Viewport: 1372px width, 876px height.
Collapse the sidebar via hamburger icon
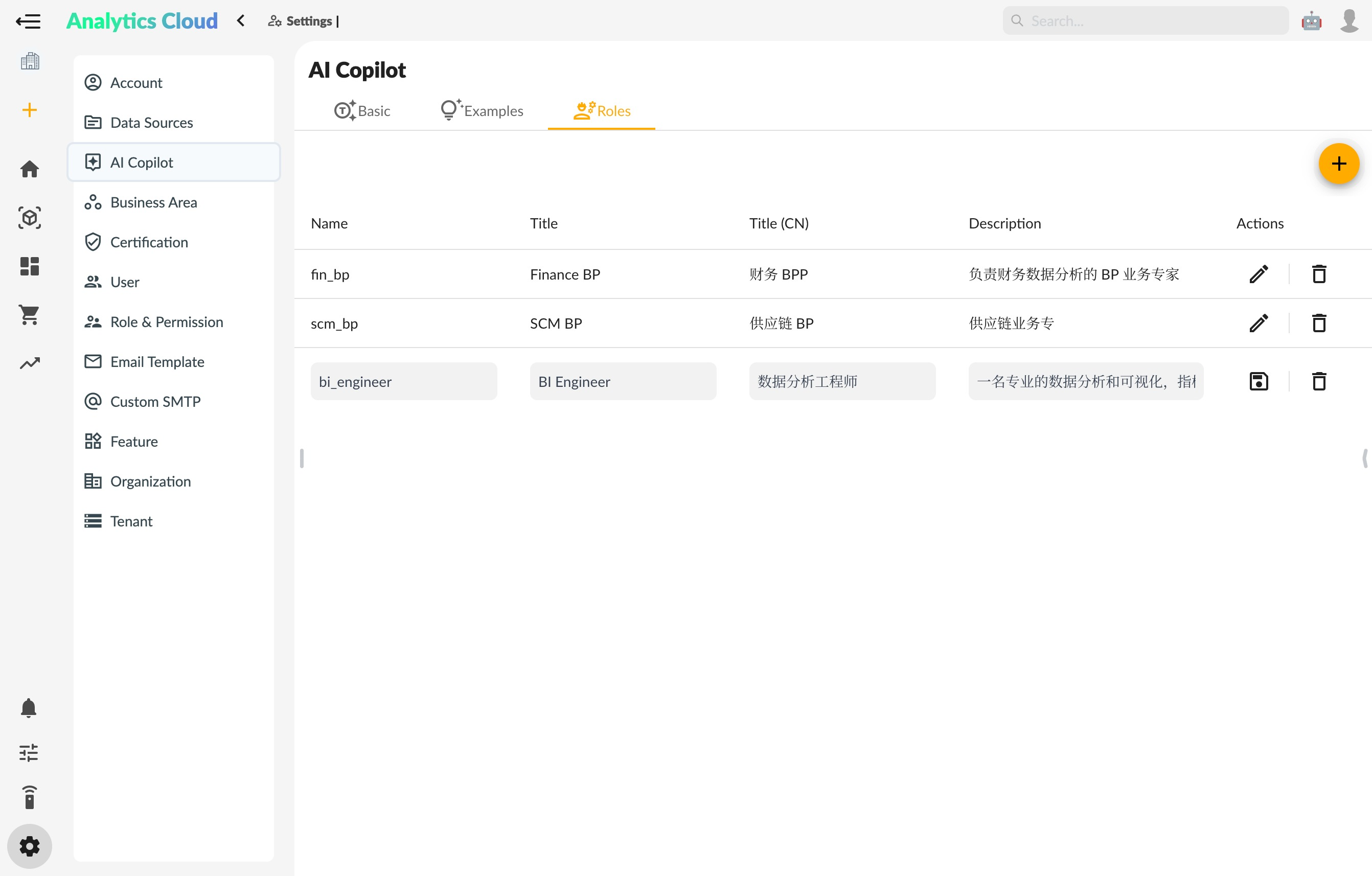point(28,21)
